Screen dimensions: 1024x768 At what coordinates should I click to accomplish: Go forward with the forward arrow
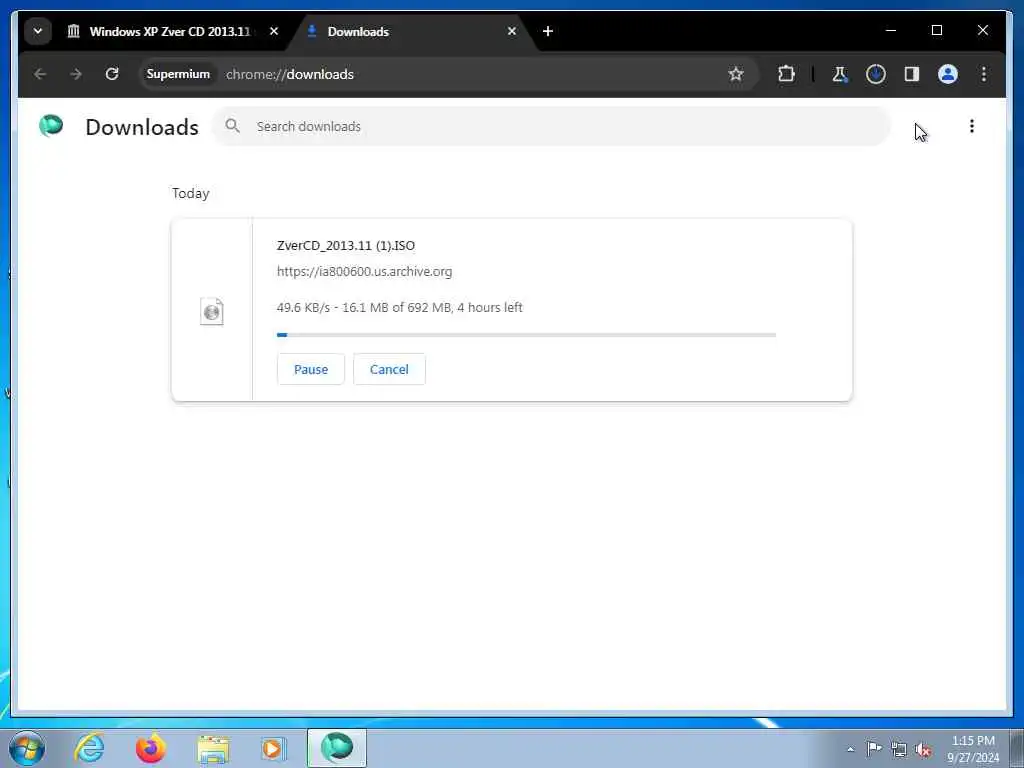coord(76,74)
